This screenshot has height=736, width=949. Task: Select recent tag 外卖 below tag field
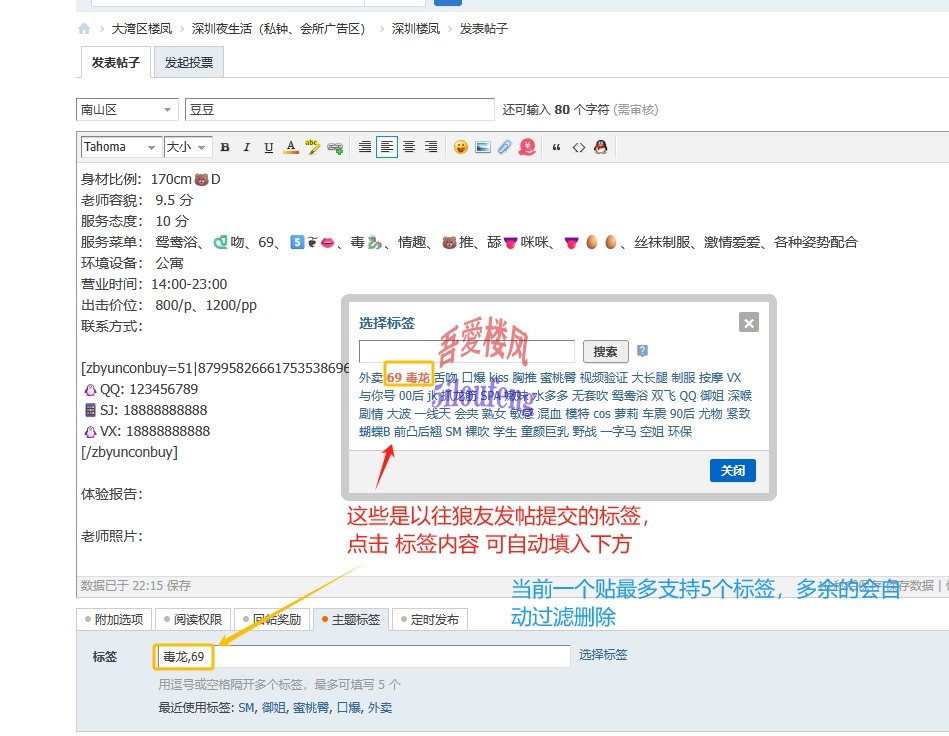tap(380, 708)
